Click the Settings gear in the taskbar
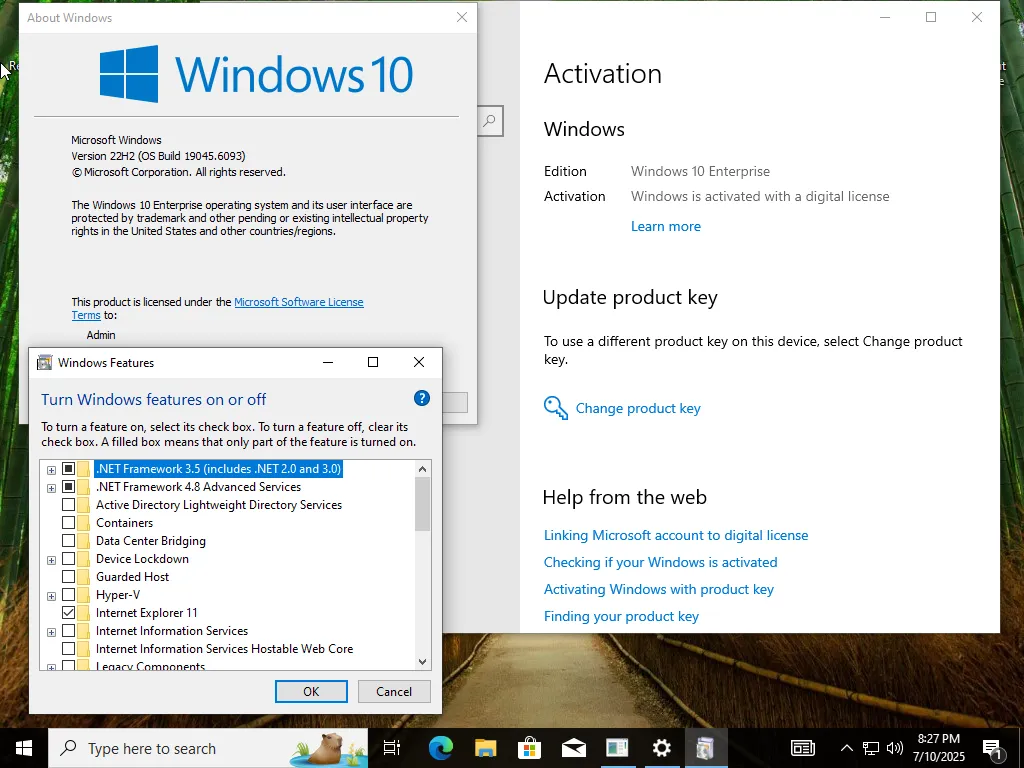The image size is (1024, 768). point(662,748)
